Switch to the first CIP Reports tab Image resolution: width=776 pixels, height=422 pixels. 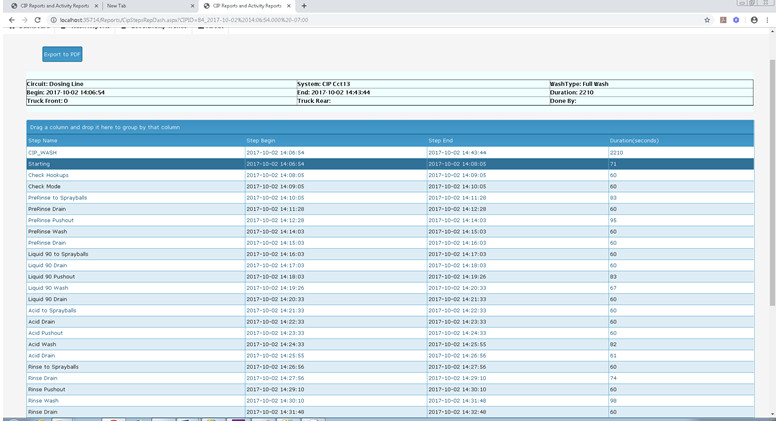tap(55, 6)
